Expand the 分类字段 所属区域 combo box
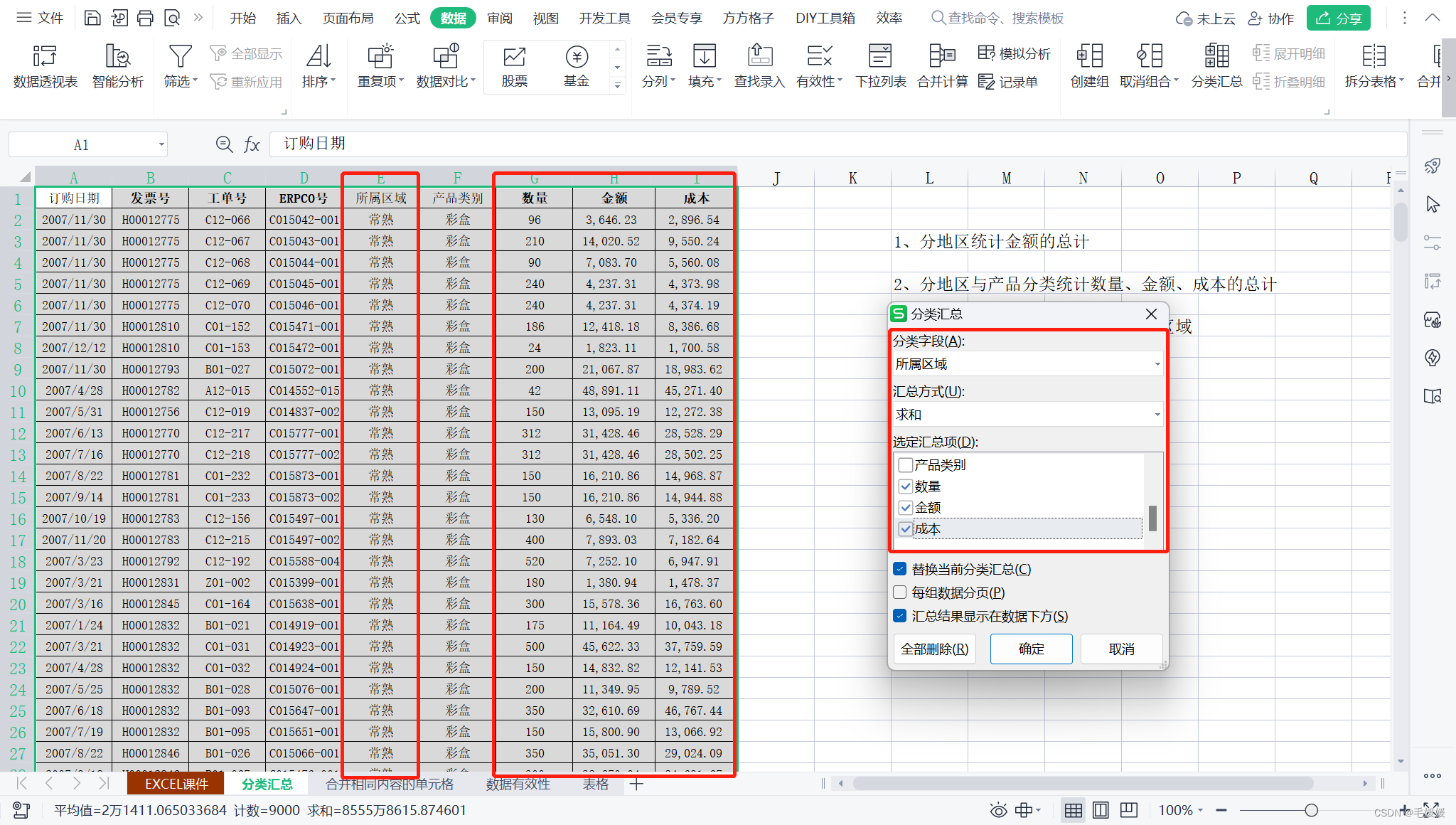1456x825 pixels. click(x=1157, y=364)
